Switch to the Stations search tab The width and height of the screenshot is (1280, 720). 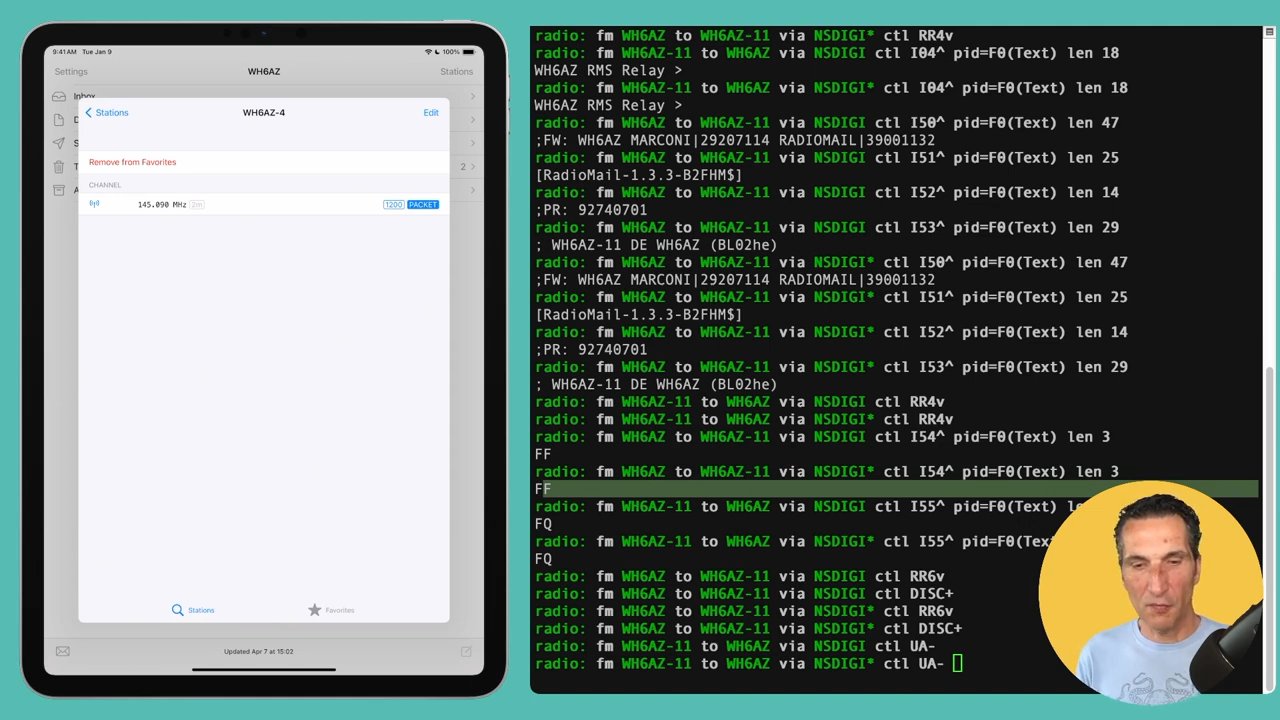point(192,610)
